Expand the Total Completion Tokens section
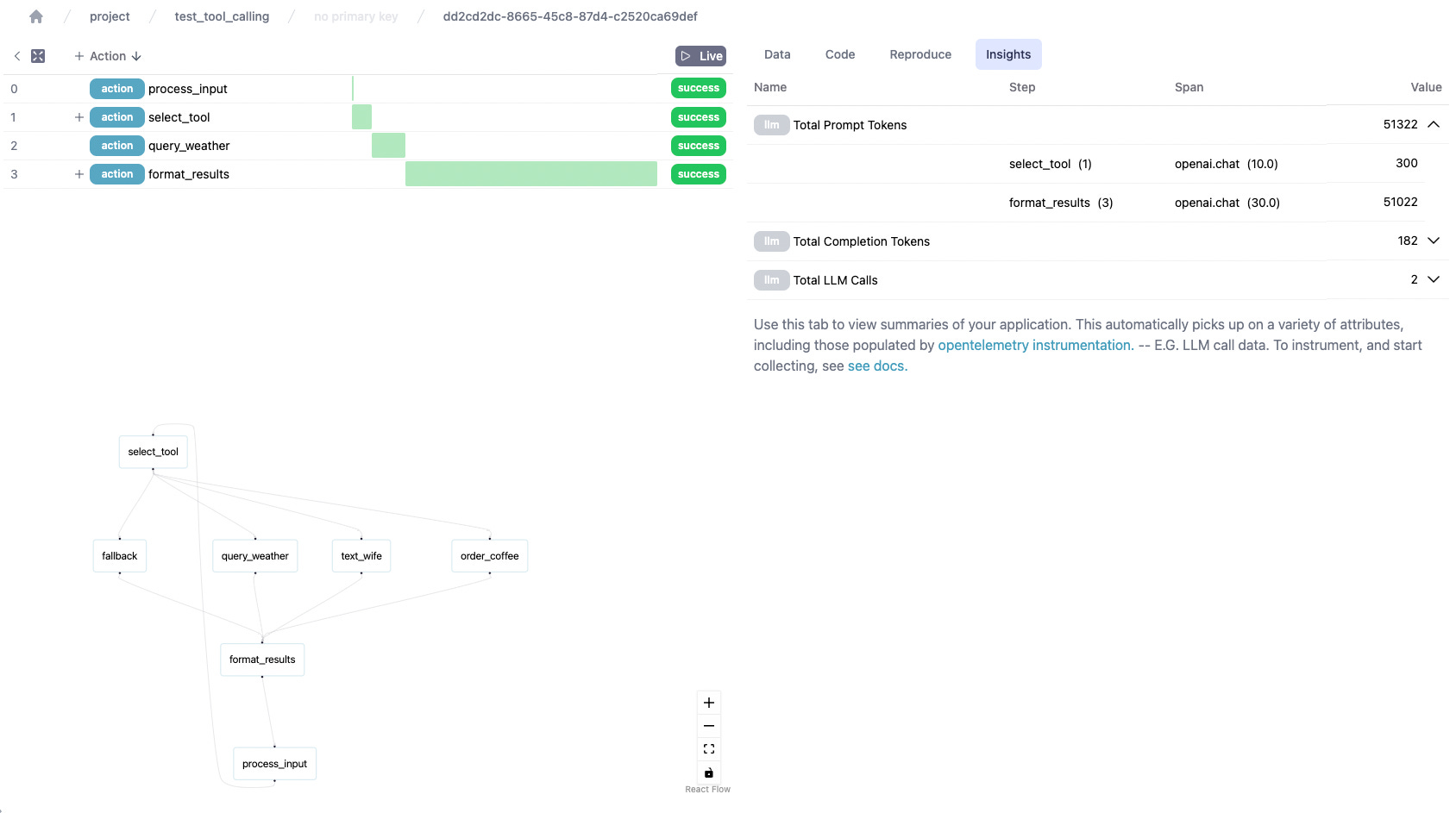1456x813 pixels. coord(1434,241)
